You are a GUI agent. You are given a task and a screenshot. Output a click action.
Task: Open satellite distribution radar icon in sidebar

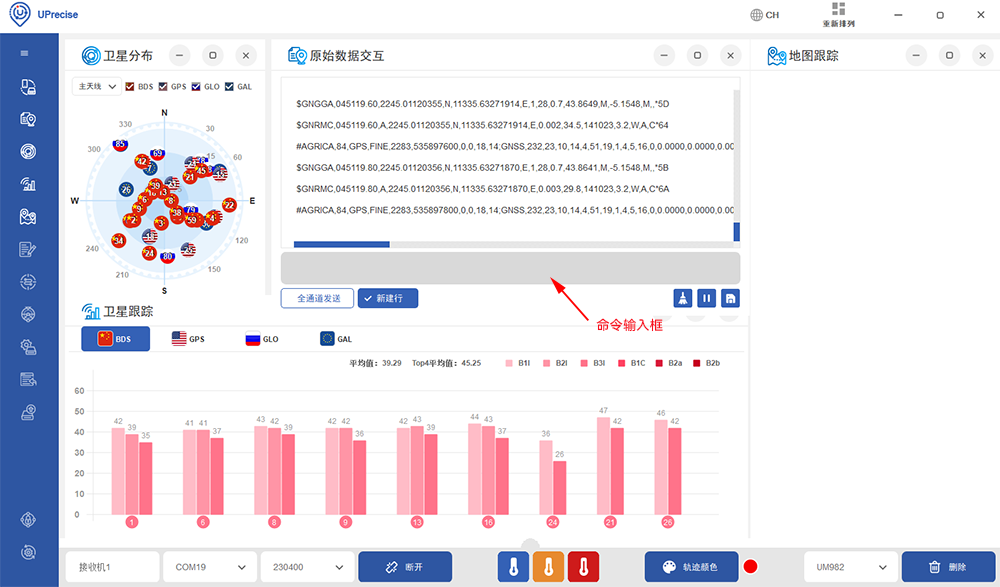[x=27, y=152]
